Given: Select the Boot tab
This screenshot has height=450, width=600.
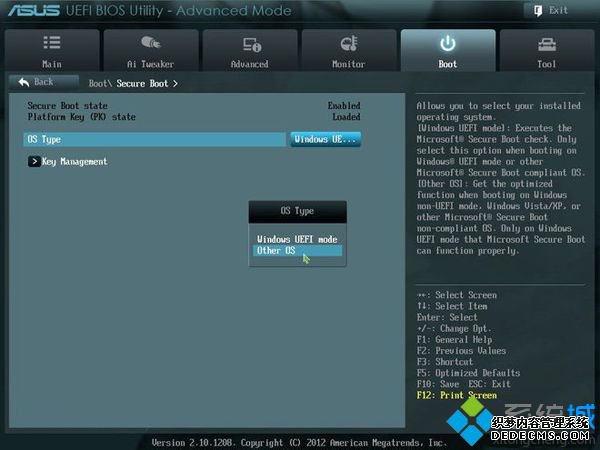Looking at the screenshot, I should pyautogui.click(x=448, y=50).
